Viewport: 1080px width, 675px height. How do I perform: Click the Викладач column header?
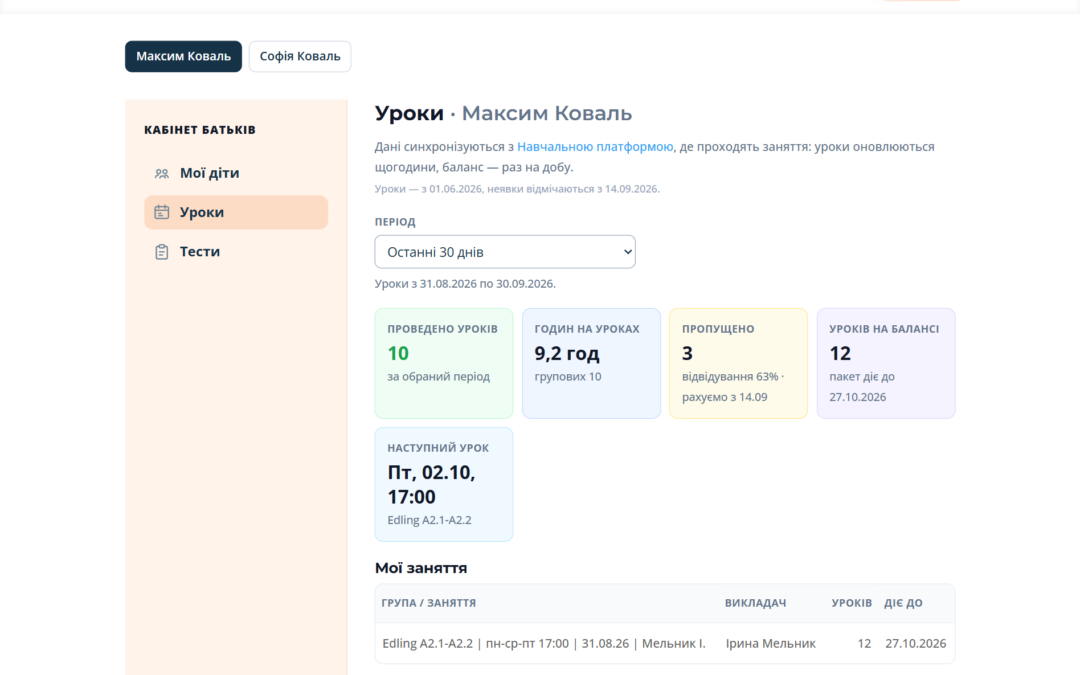click(755, 603)
